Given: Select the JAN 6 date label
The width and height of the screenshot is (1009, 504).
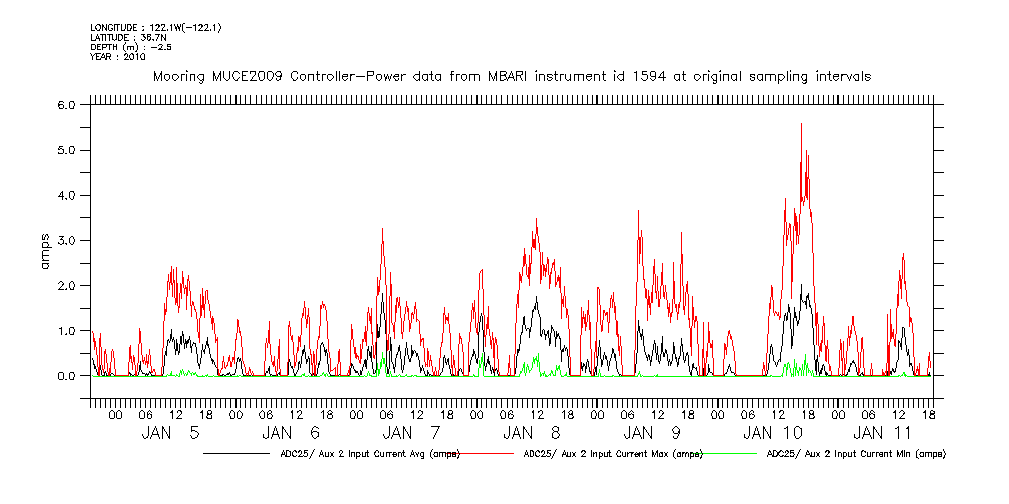Looking at the screenshot, I should point(291,433).
